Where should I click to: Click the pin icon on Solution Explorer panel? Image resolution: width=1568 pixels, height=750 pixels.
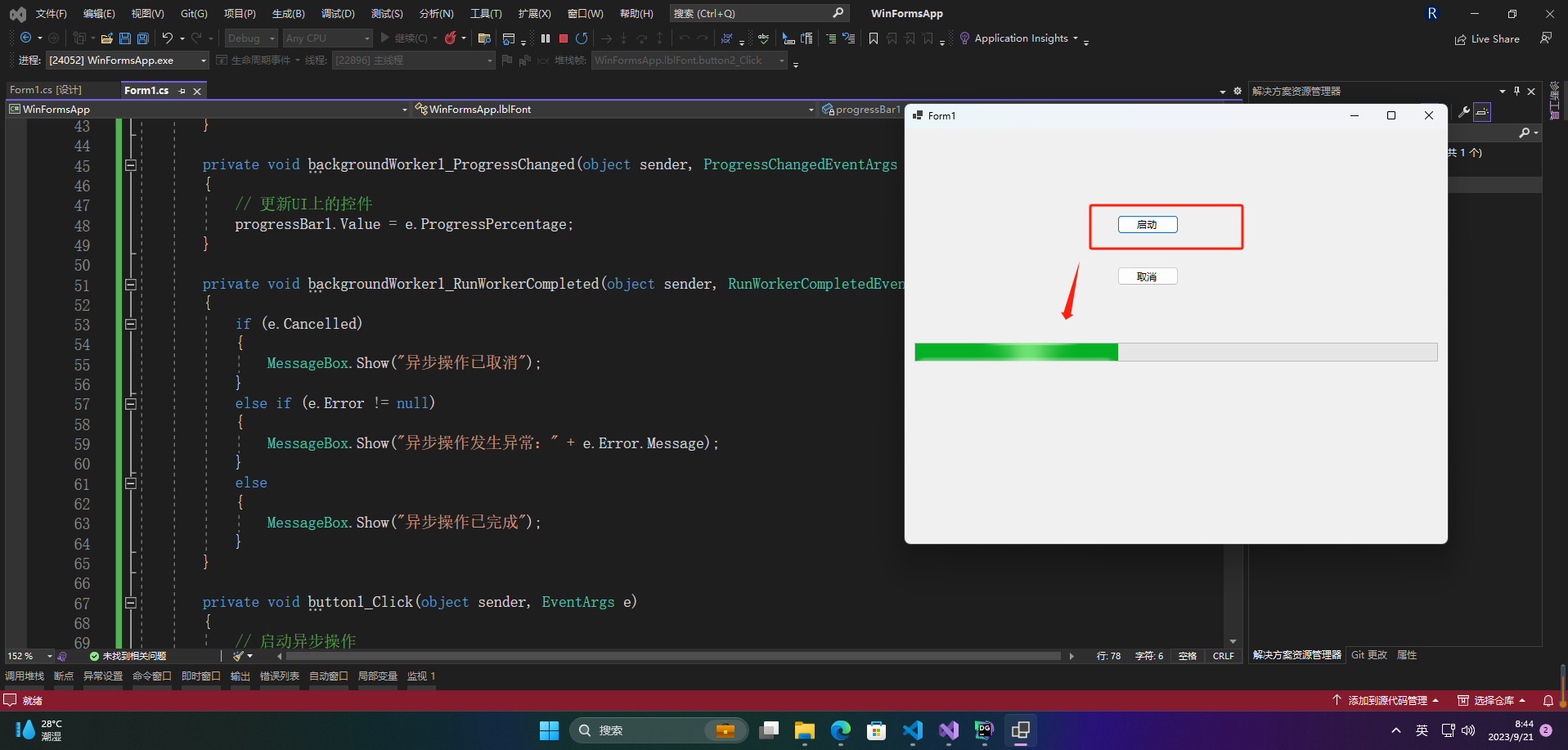(1516, 91)
